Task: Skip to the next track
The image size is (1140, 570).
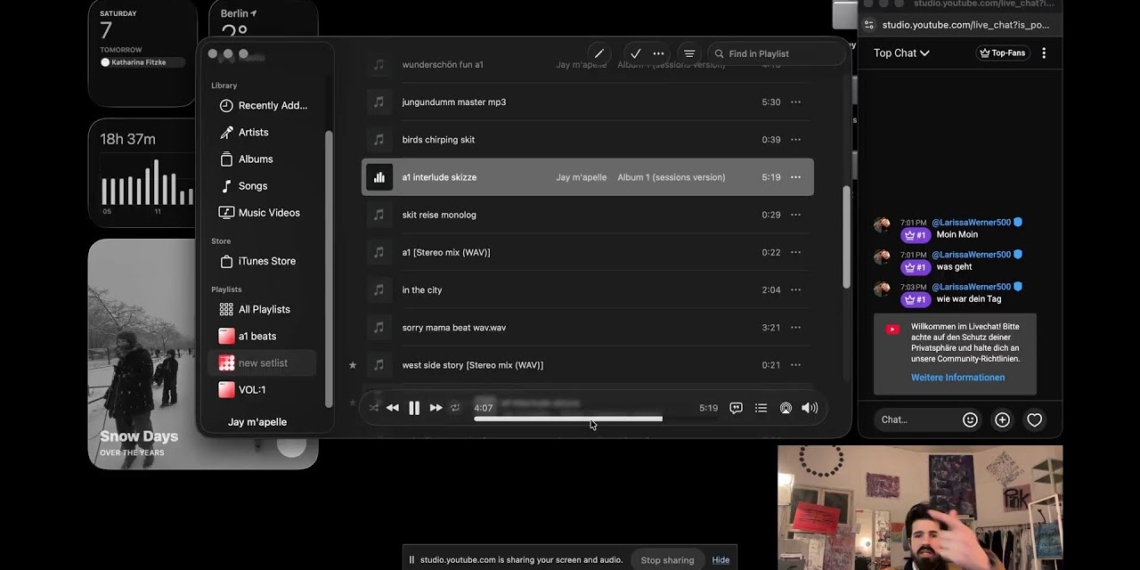Action: (436, 408)
